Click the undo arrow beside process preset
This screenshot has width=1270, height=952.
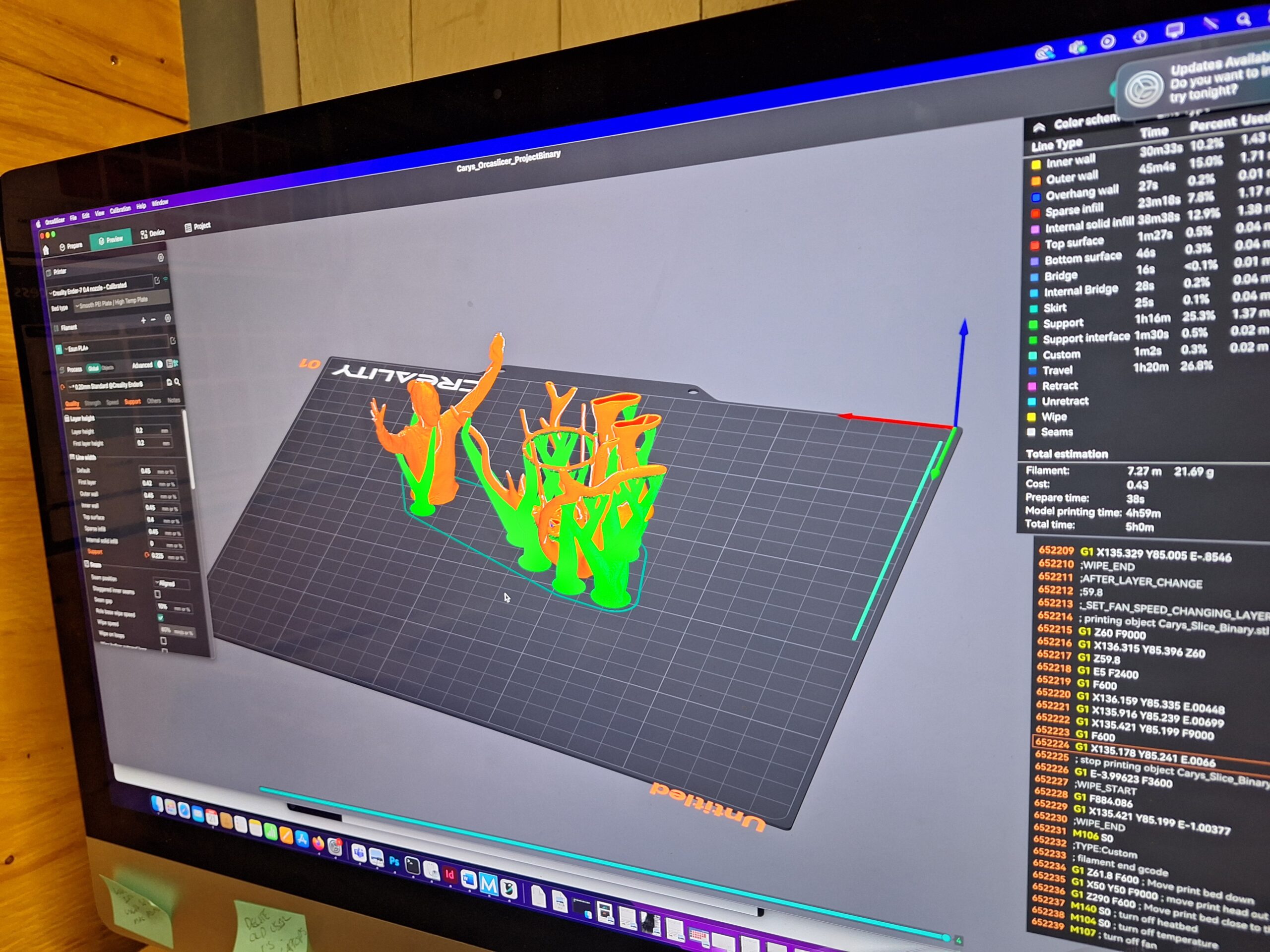tap(63, 387)
